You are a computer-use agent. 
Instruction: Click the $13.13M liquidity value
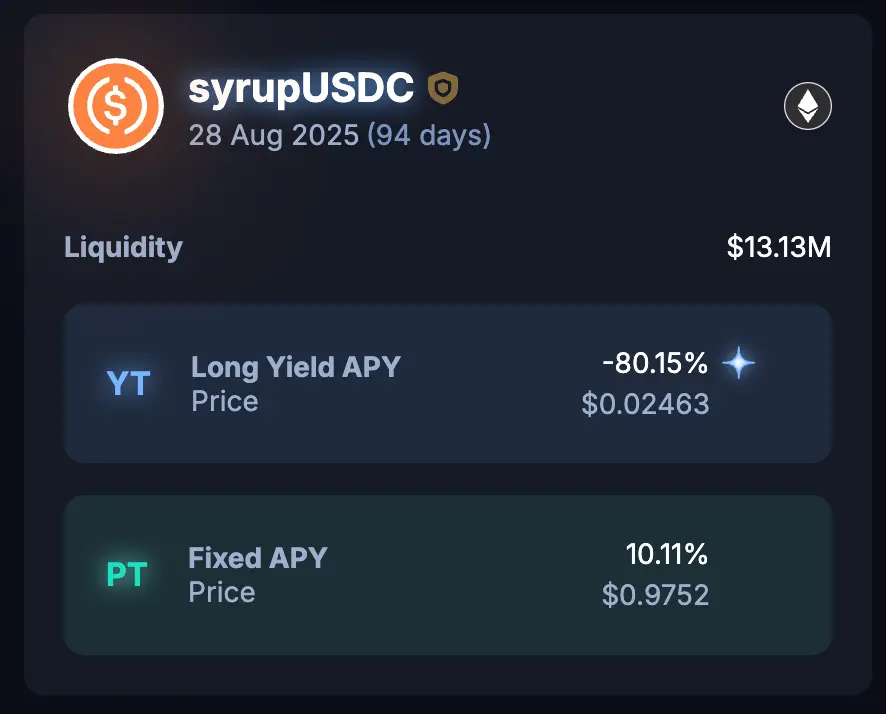pos(779,247)
